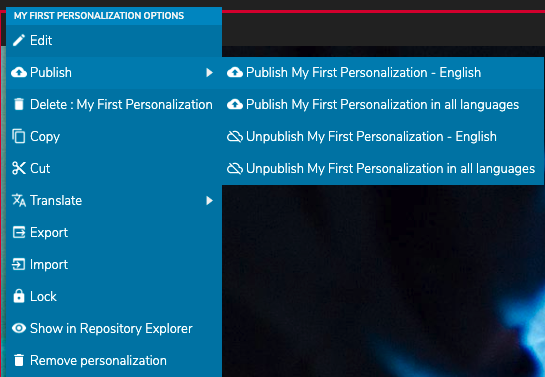This screenshot has height=377, width=545.
Task: Click the crossed cloud icon for Unpublish English
Action: click(x=235, y=136)
